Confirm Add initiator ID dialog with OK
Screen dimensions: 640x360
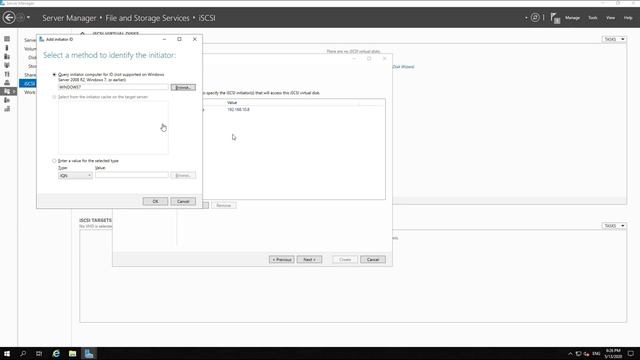155,201
